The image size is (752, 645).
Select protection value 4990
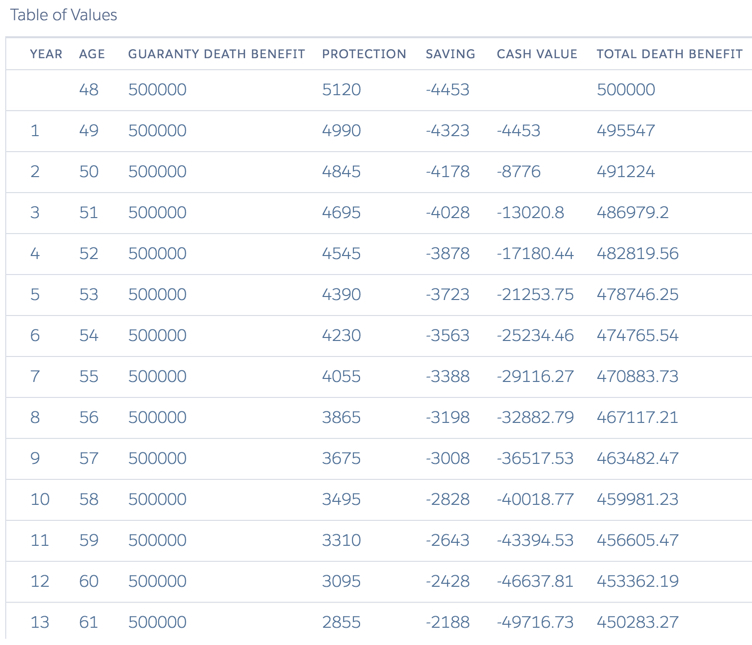click(x=341, y=130)
